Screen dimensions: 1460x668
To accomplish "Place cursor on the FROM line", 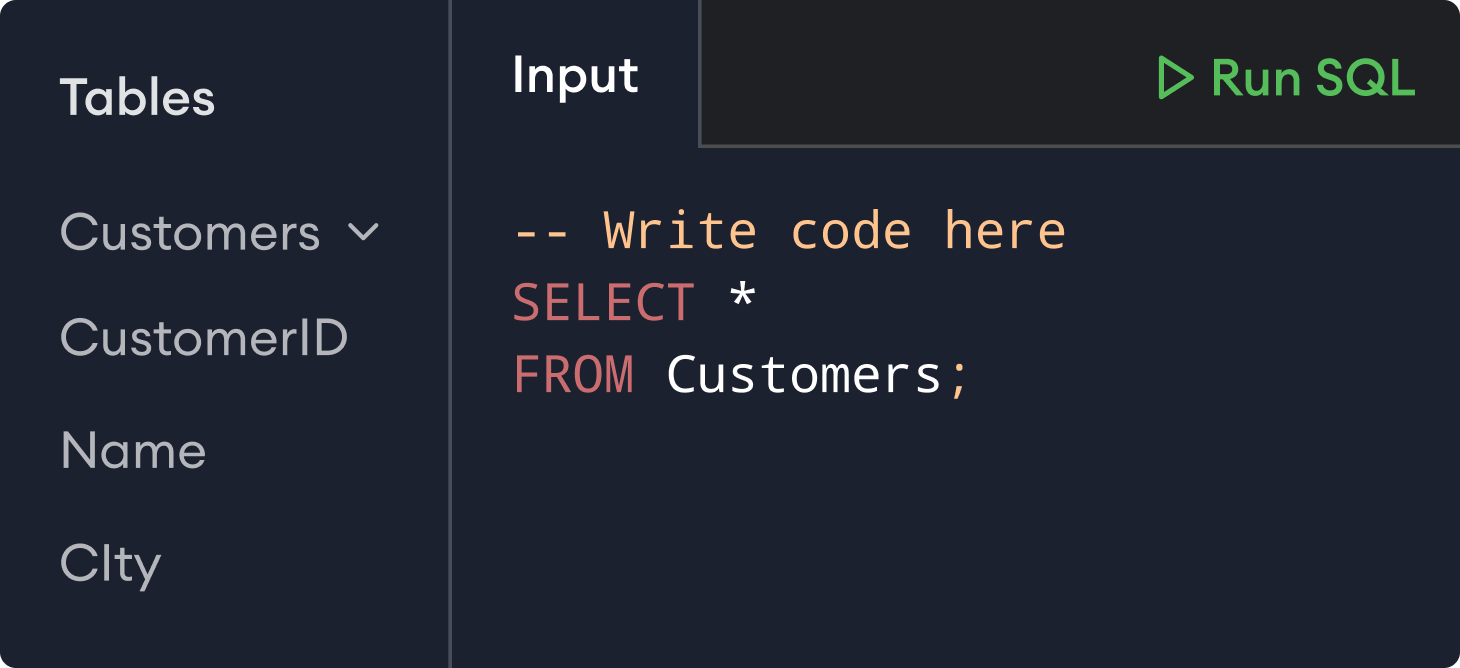I will [574, 374].
